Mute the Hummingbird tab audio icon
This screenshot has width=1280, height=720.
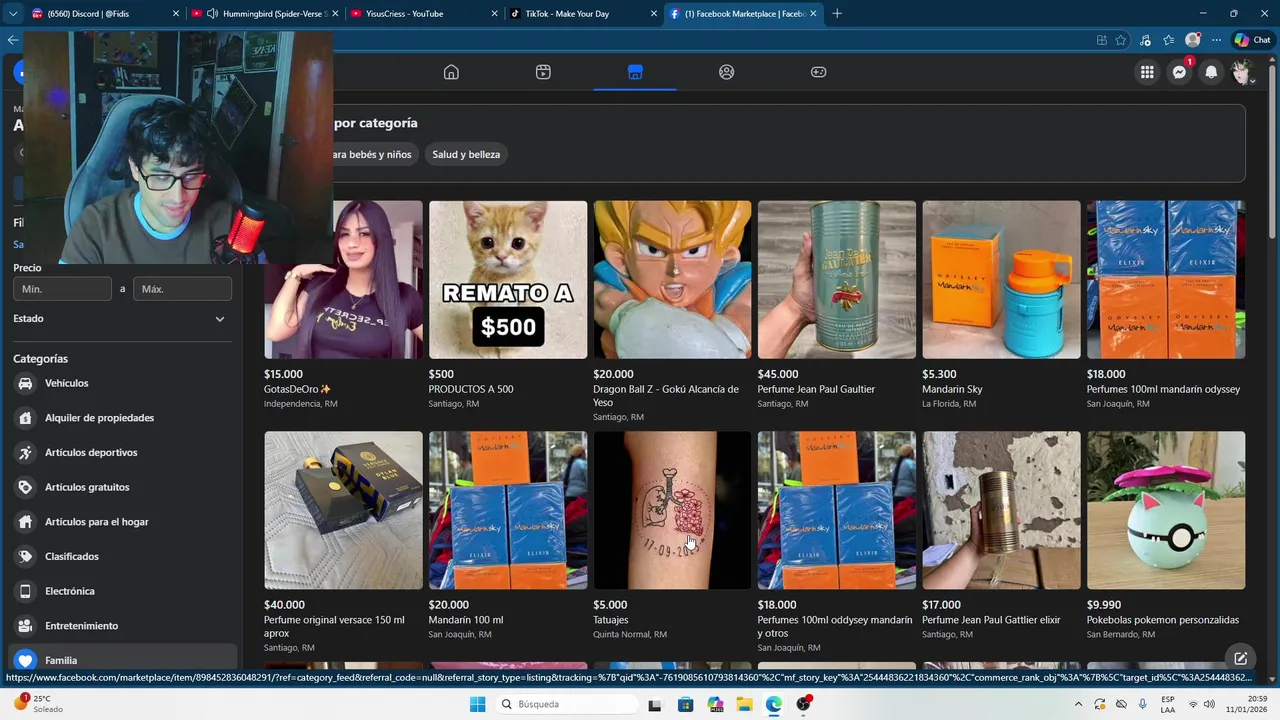(x=212, y=14)
